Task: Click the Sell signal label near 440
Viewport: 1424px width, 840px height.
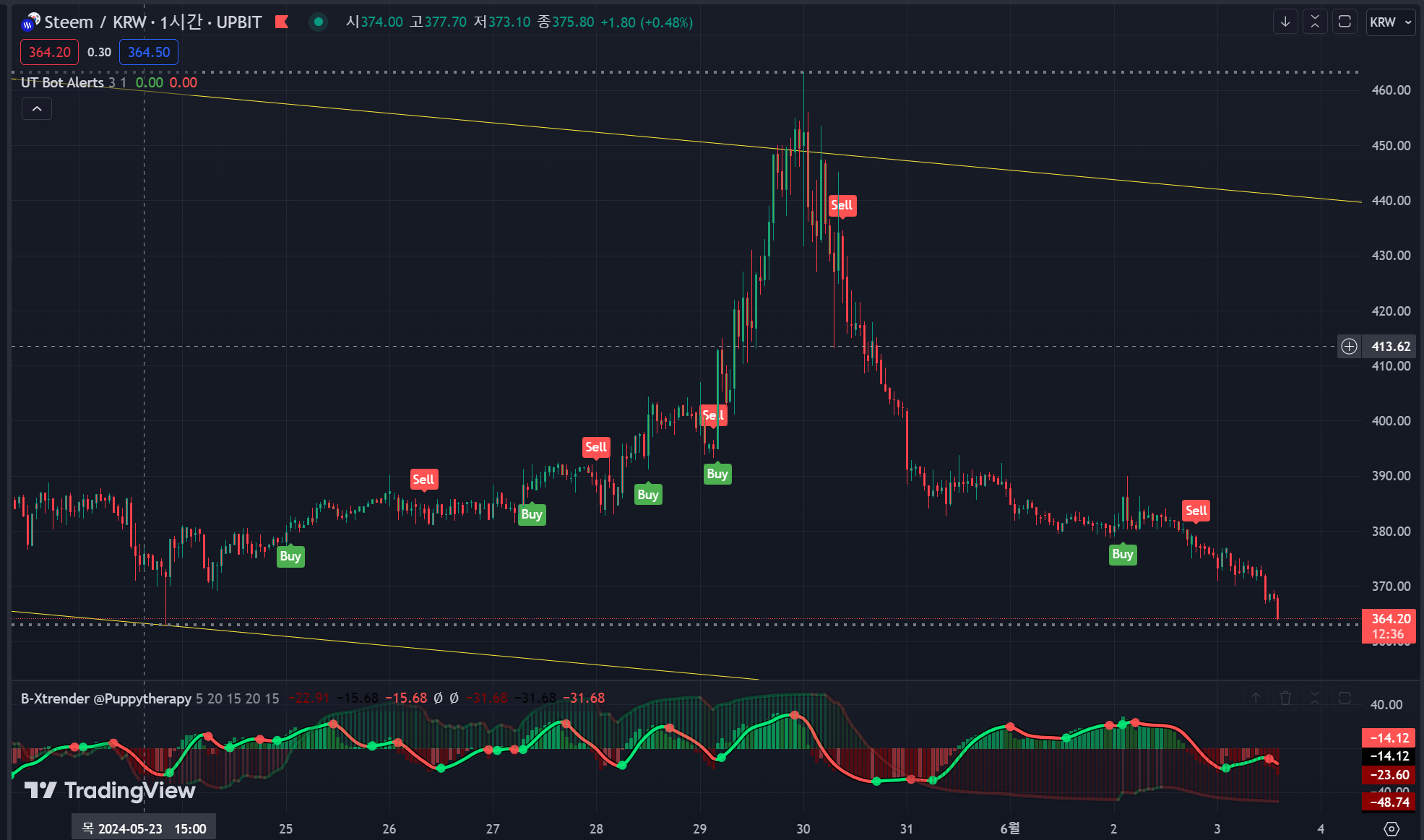Action: coord(842,205)
